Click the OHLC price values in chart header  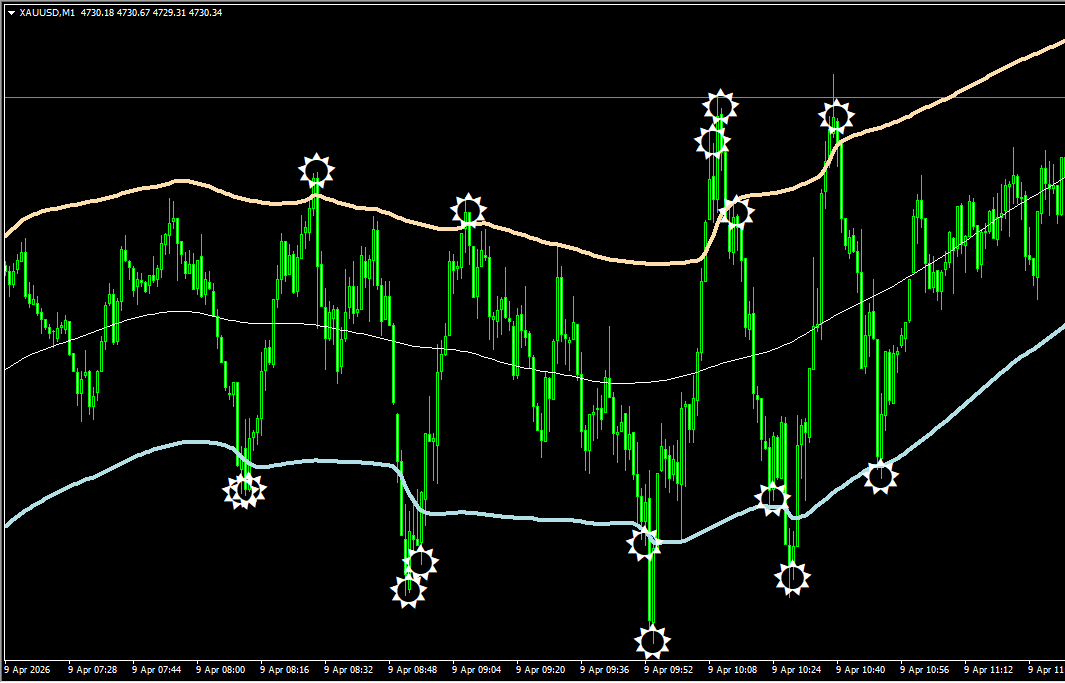[x=152, y=12]
